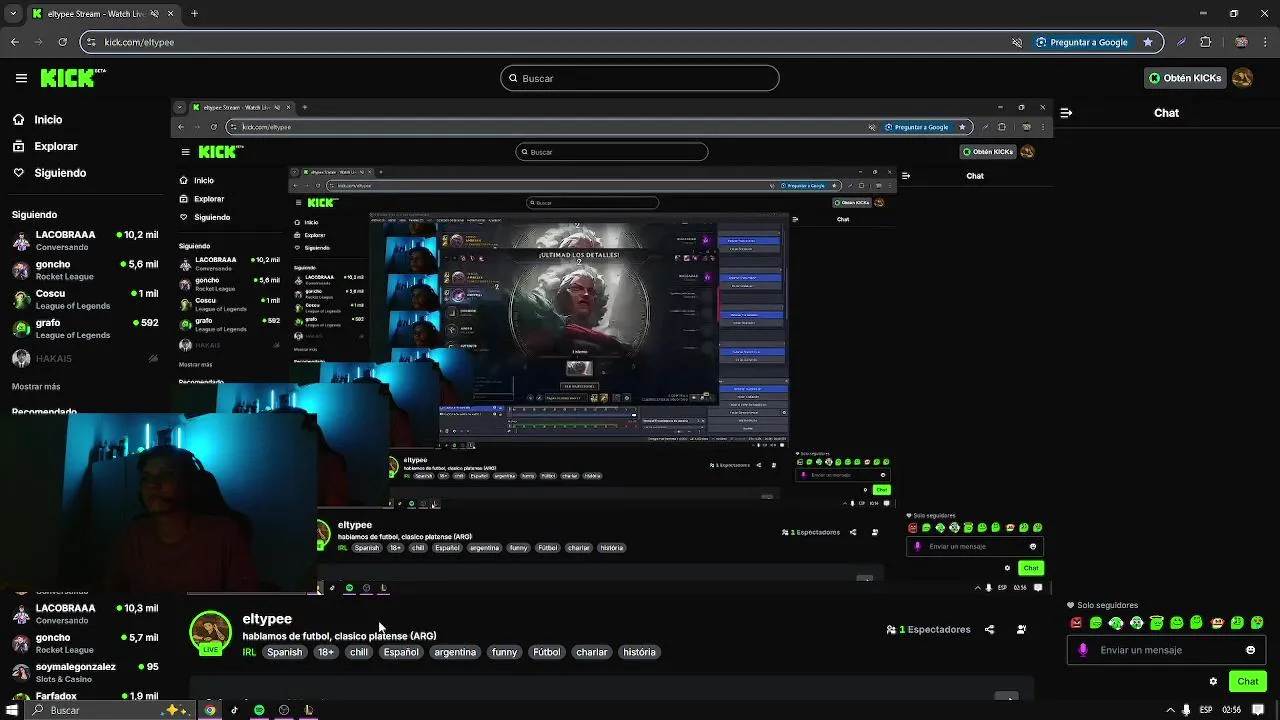1280x720 pixels.
Task: Click the user icon beside share
Action: (1021, 630)
